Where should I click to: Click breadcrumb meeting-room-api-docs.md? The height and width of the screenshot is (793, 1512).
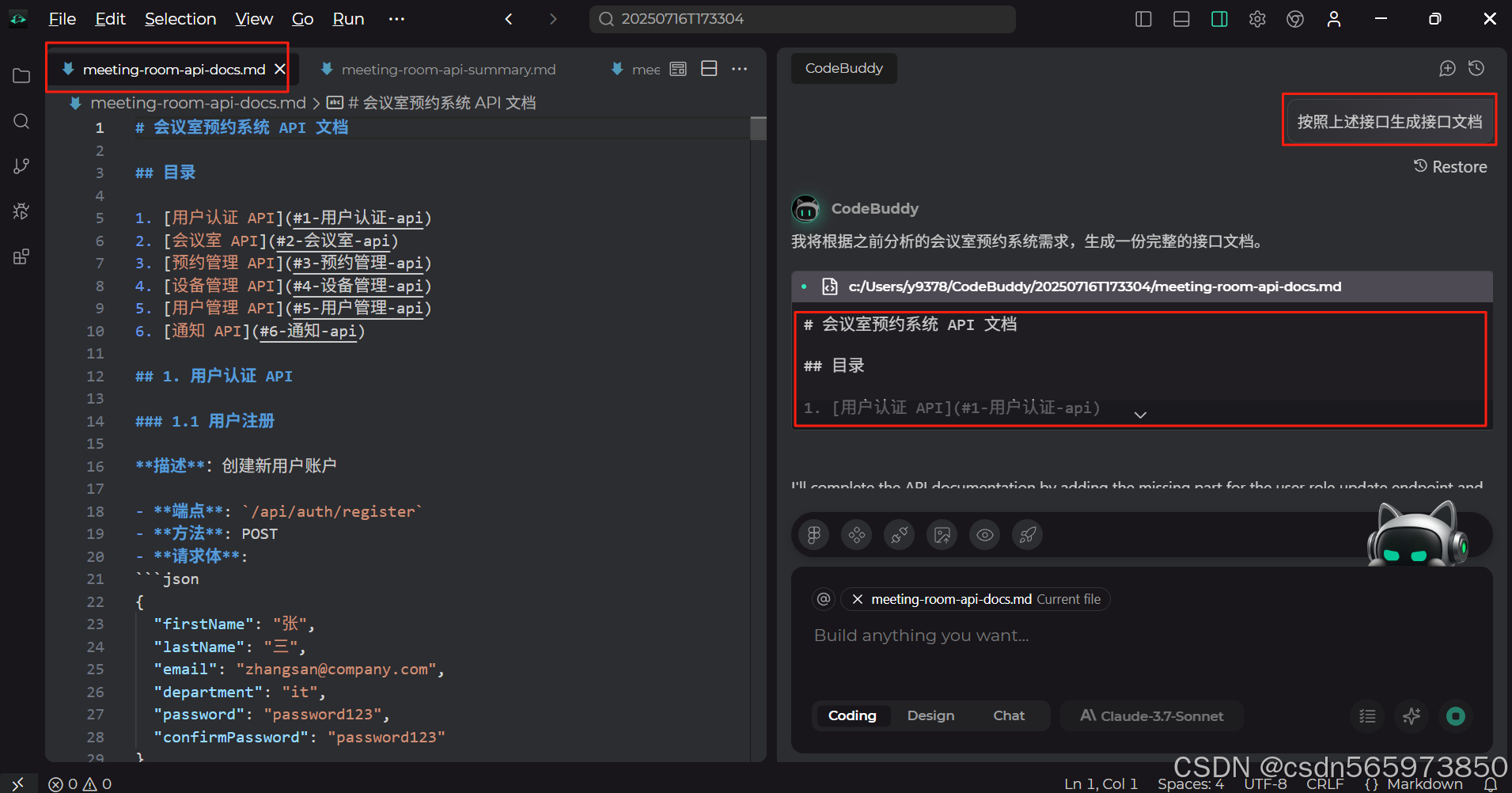[x=198, y=103]
